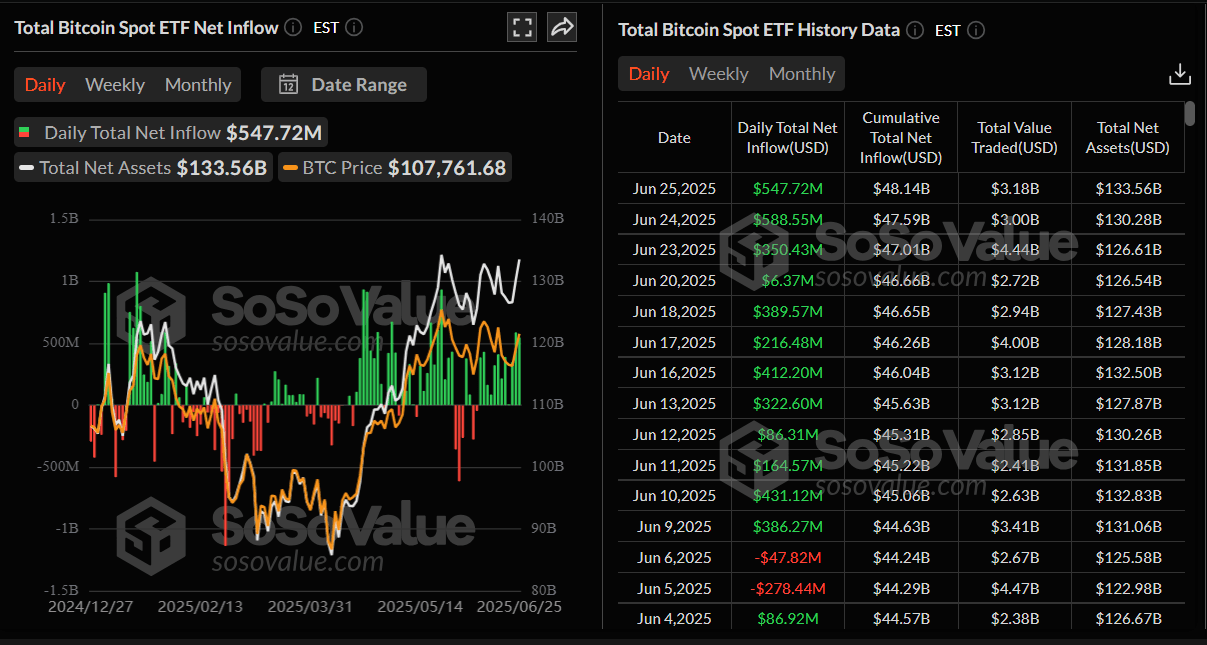
Task: Select the Monthly tab on the chart panel
Action: click(197, 84)
